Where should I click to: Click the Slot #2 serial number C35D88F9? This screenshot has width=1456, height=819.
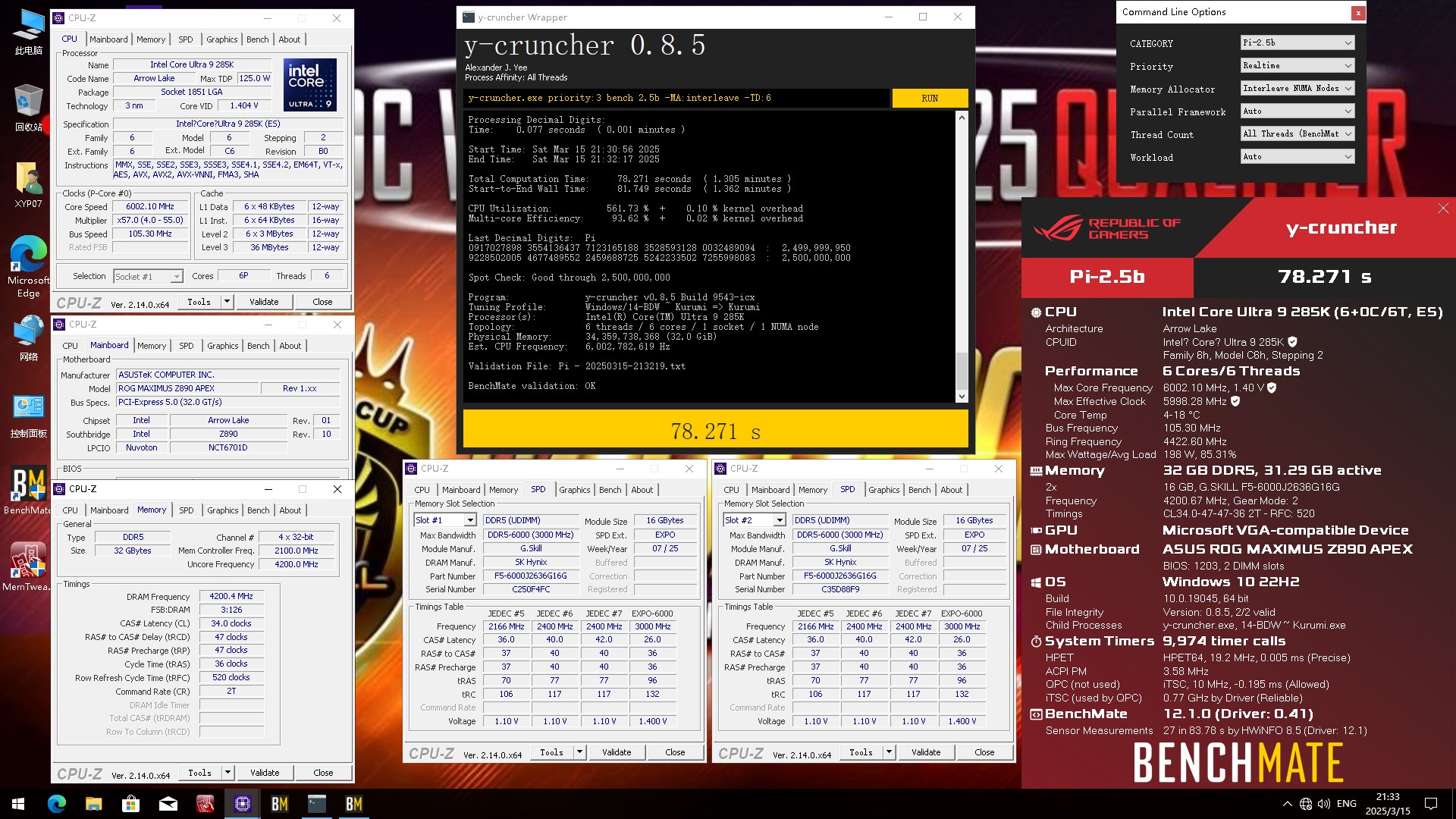(840, 589)
